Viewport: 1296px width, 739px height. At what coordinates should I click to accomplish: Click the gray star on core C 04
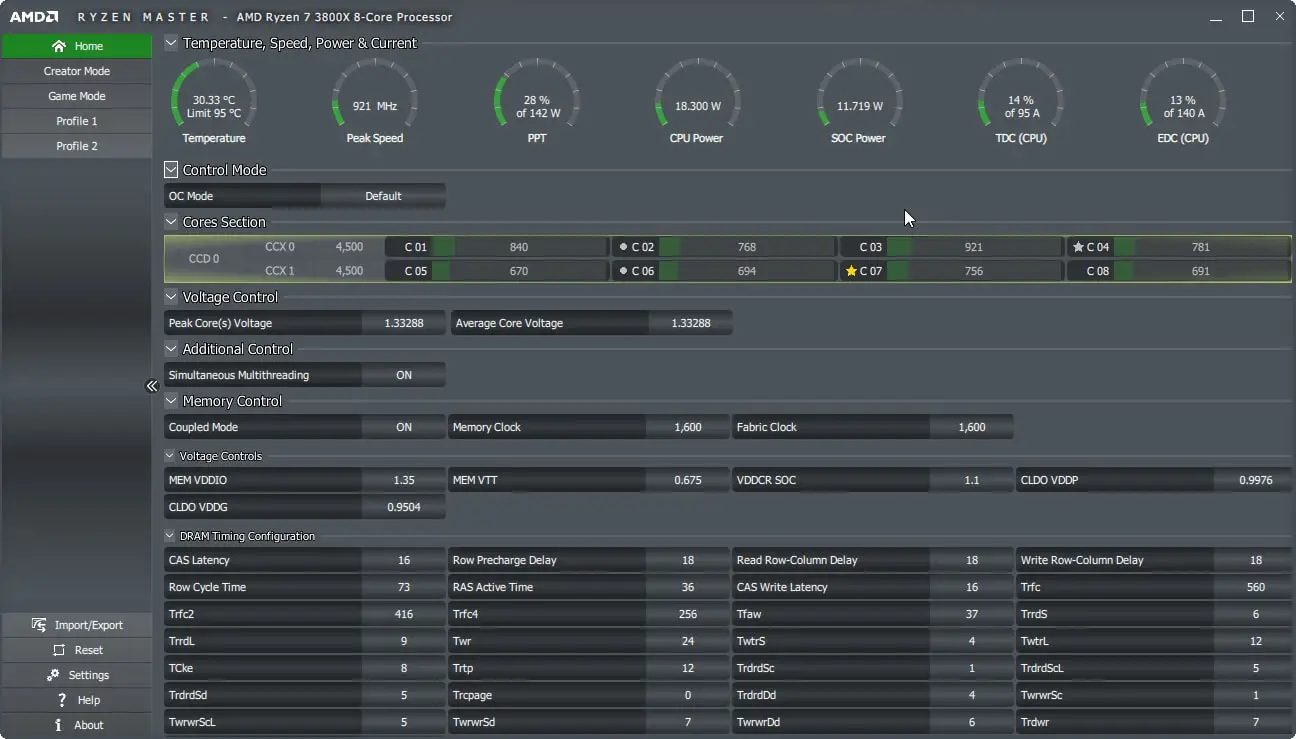[x=1078, y=247]
